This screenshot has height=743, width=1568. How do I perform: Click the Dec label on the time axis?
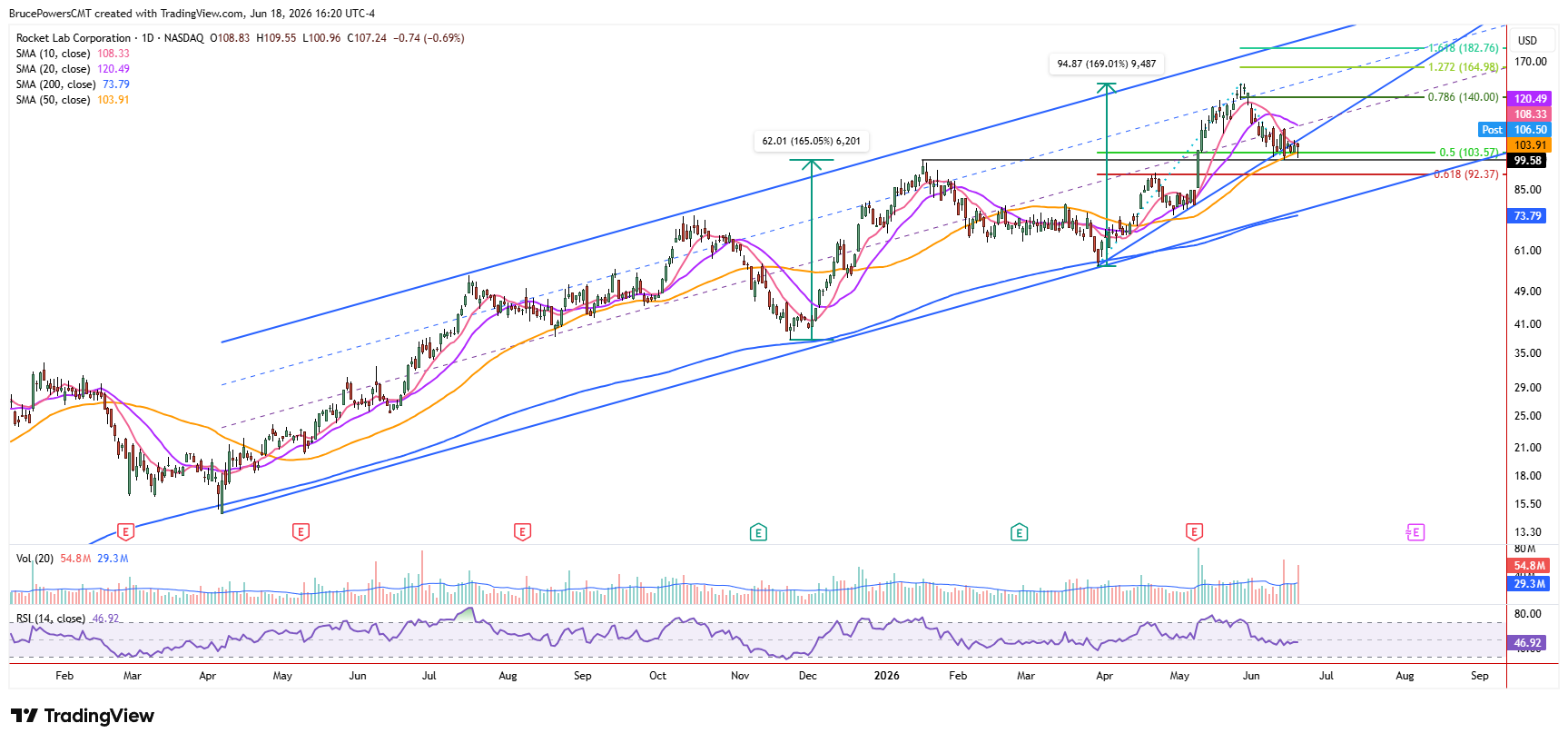coord(808,676)
